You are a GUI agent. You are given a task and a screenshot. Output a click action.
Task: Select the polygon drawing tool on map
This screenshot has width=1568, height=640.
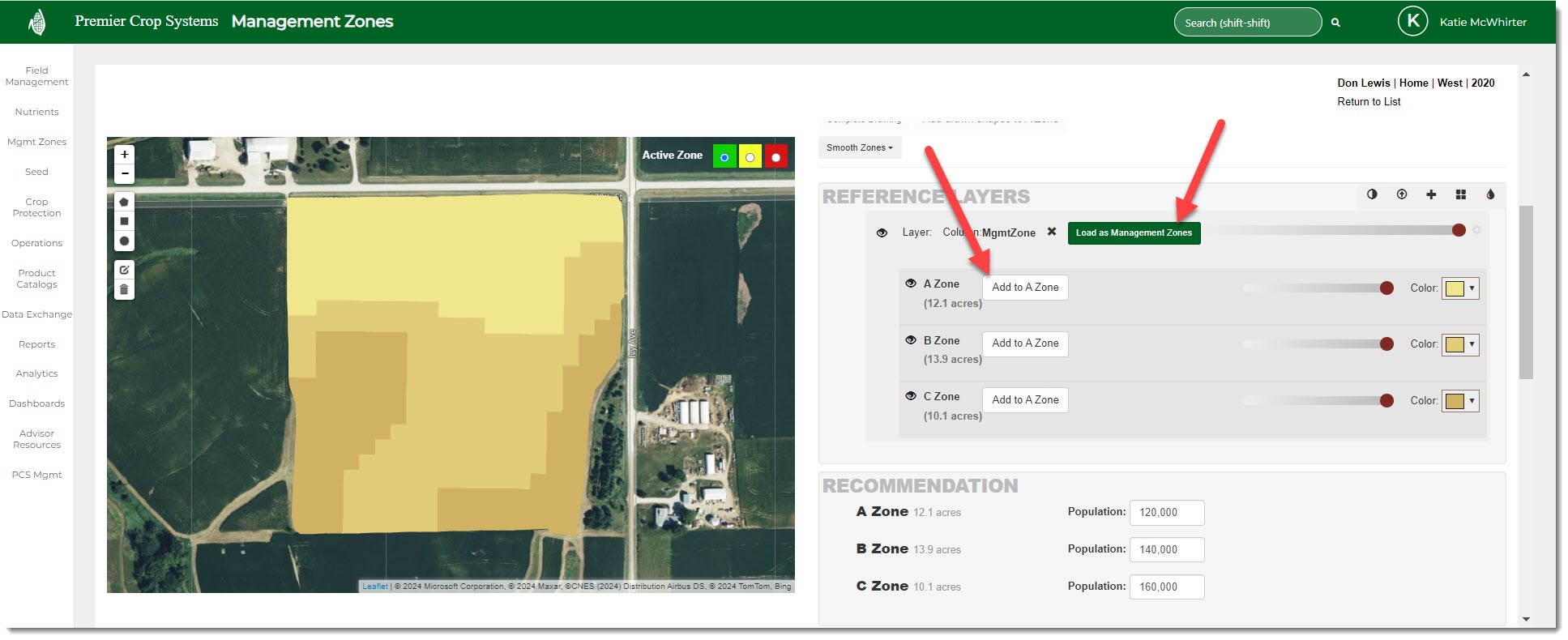(124, 202)
